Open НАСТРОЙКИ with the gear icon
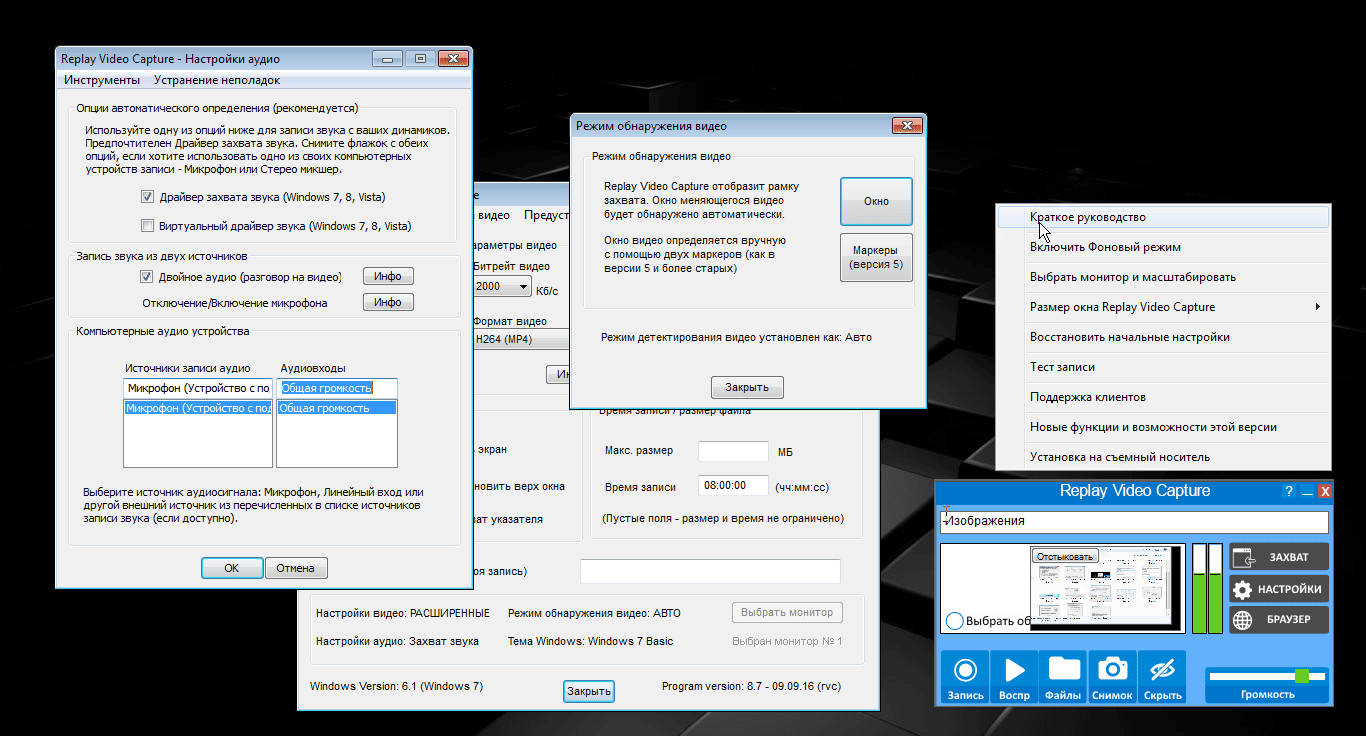 point(1279,589)
